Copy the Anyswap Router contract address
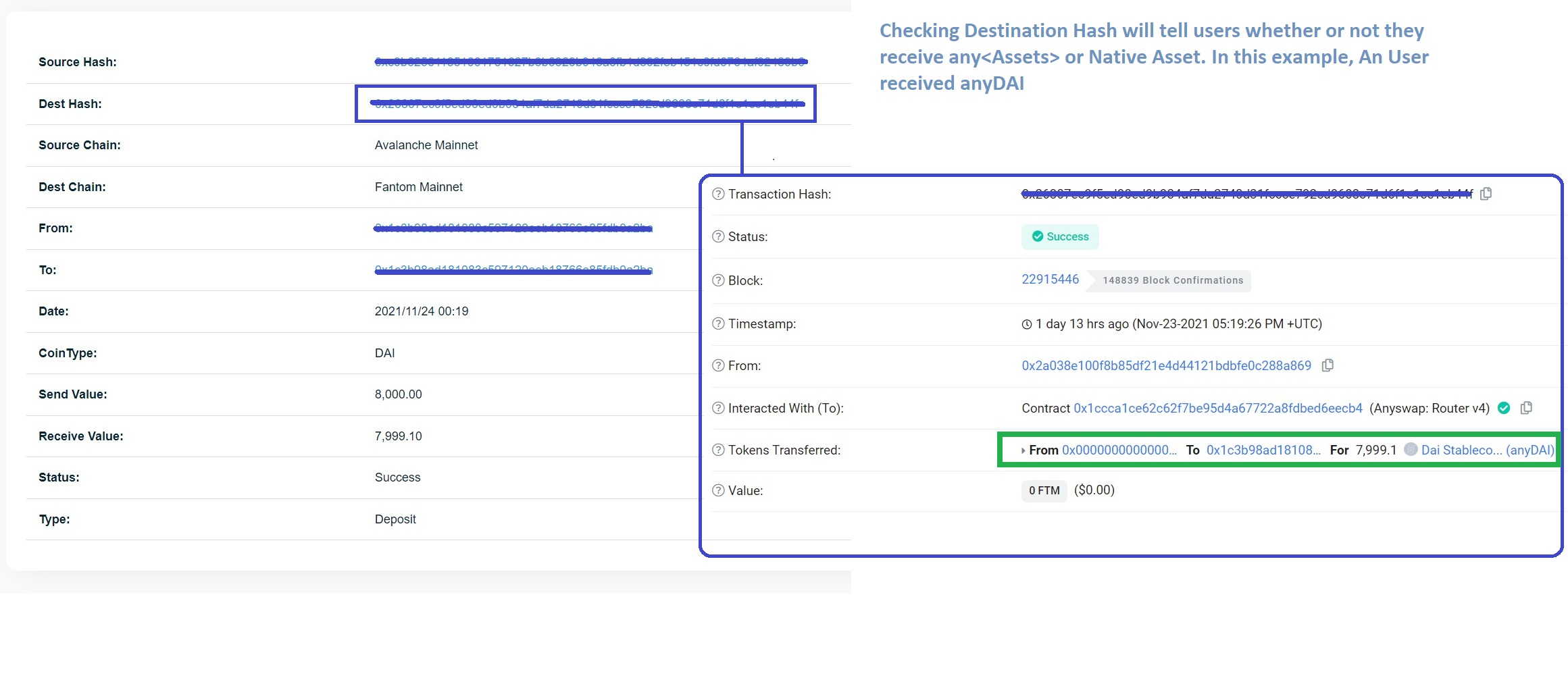Viewport: 1568px width, 674px height. 1526,408
